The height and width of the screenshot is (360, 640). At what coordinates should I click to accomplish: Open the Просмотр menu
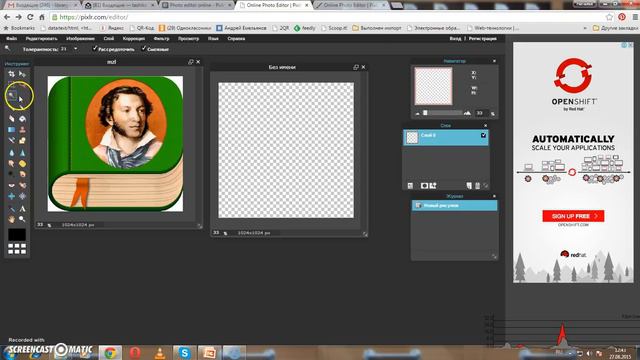pyautogui.click(x=188, y=38)
